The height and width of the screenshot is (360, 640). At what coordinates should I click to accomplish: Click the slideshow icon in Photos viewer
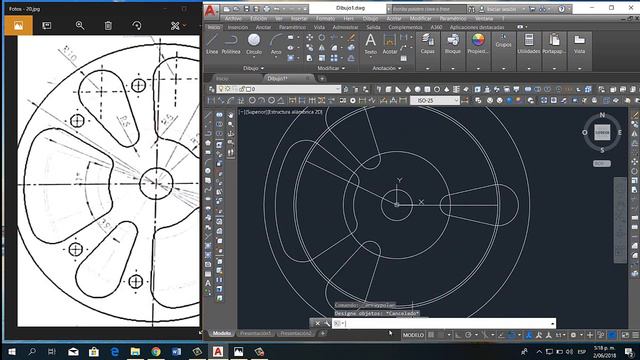point(47,25)
